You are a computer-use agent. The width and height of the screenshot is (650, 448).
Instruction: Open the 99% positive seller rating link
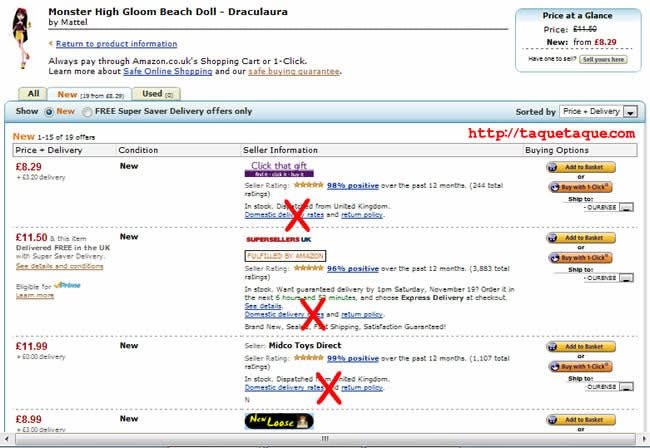point(353,358)
